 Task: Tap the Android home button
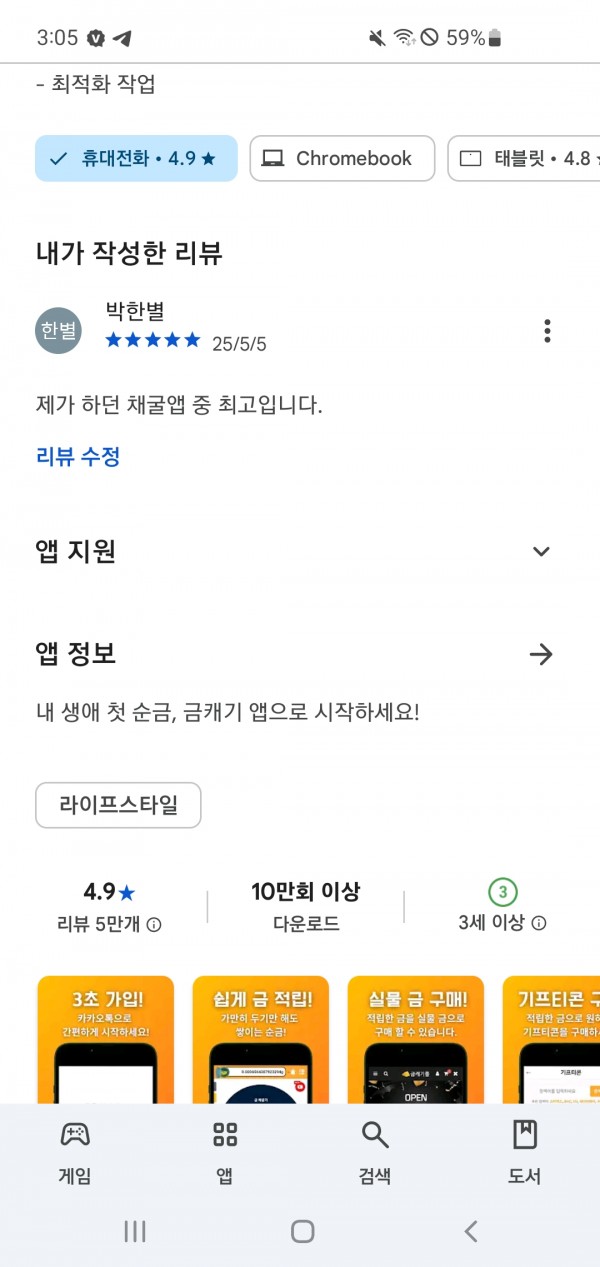(302, 1231)
